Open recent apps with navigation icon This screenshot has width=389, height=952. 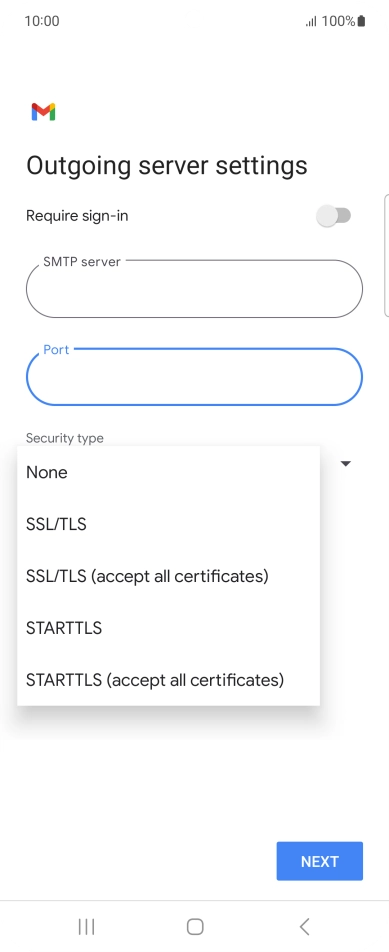pyautogui.click(x=87, y=926)
